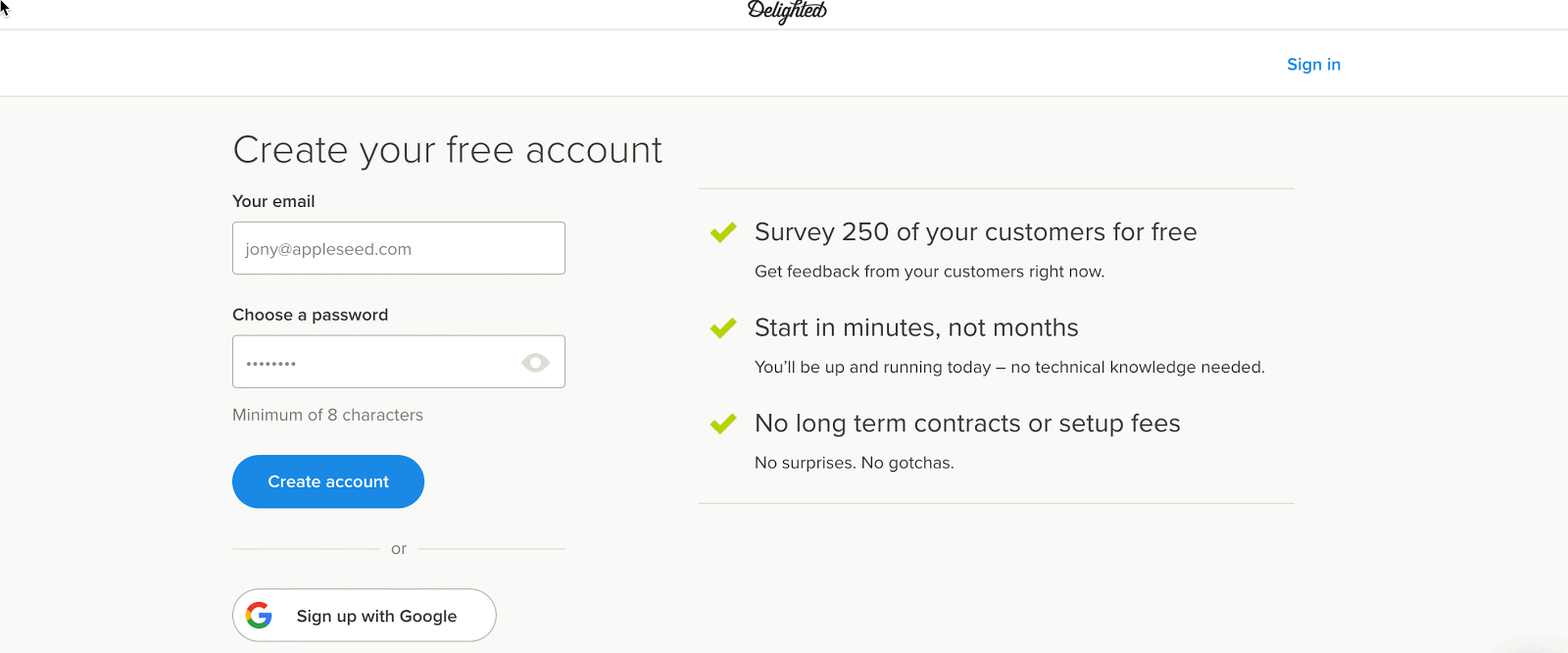Click the Choose a password label
The width and height of the screenshot is (1568, 653).
click(310, 315)
